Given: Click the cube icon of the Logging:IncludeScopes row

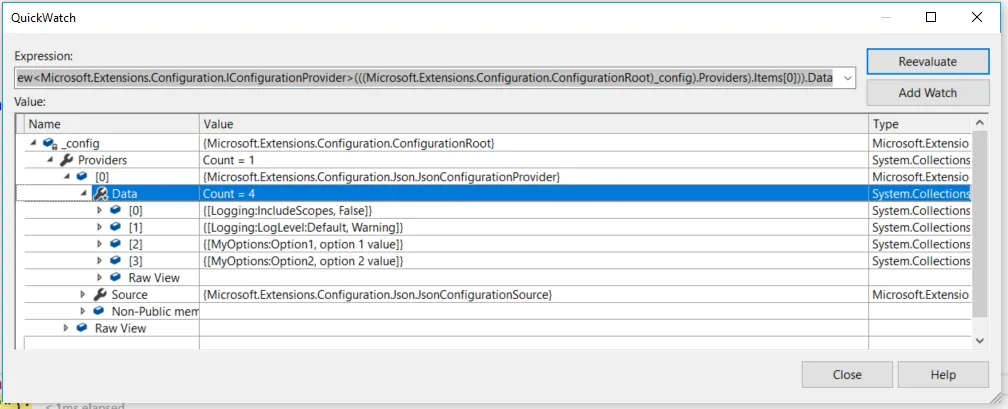Looking at the screenshot, I should 116,211.
